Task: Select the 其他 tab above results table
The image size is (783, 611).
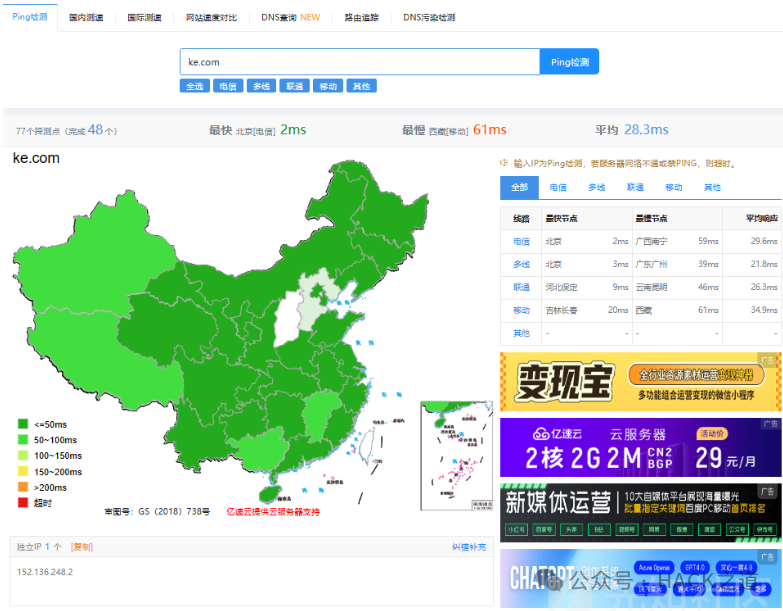Action: (712, 188)
